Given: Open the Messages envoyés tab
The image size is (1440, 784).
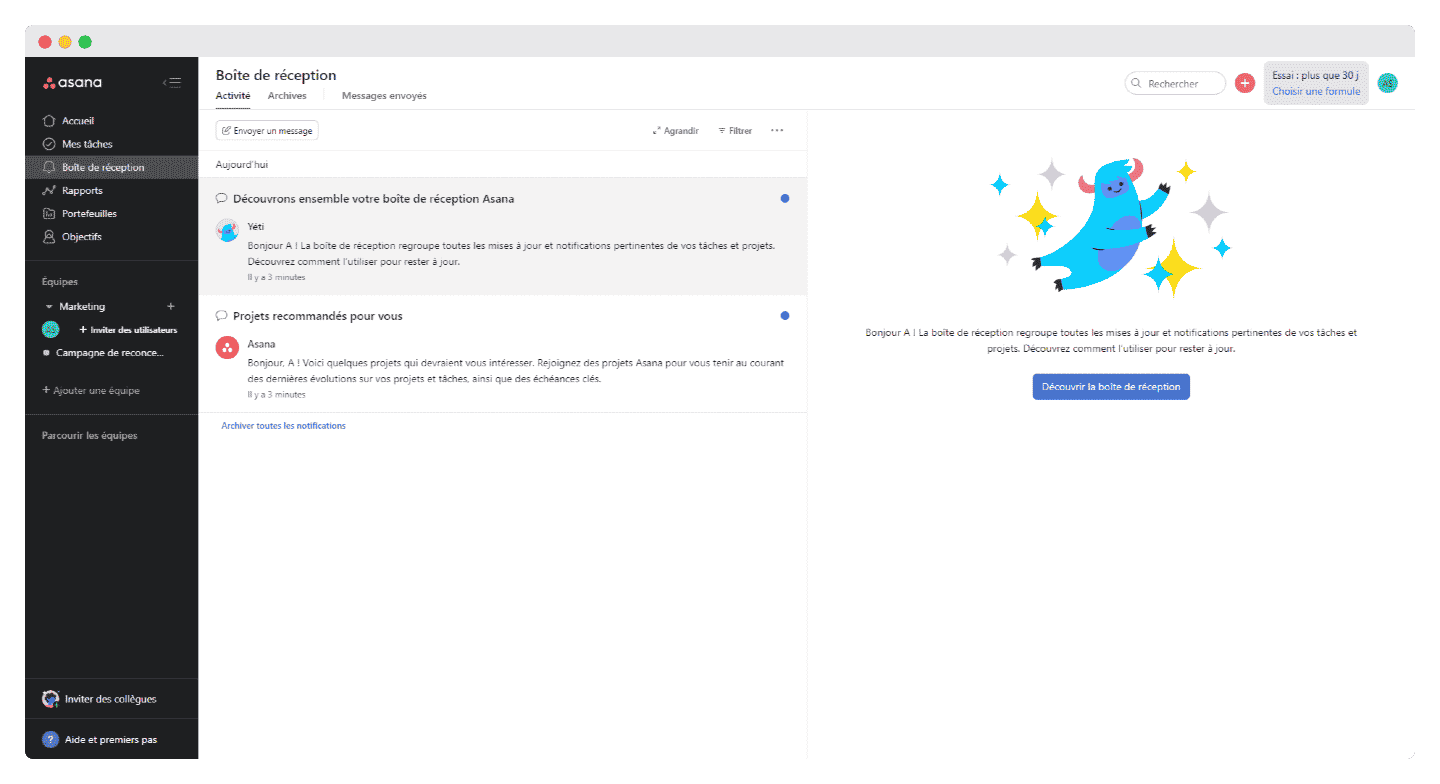Looking at the screenshot, I should pos(384,96).
